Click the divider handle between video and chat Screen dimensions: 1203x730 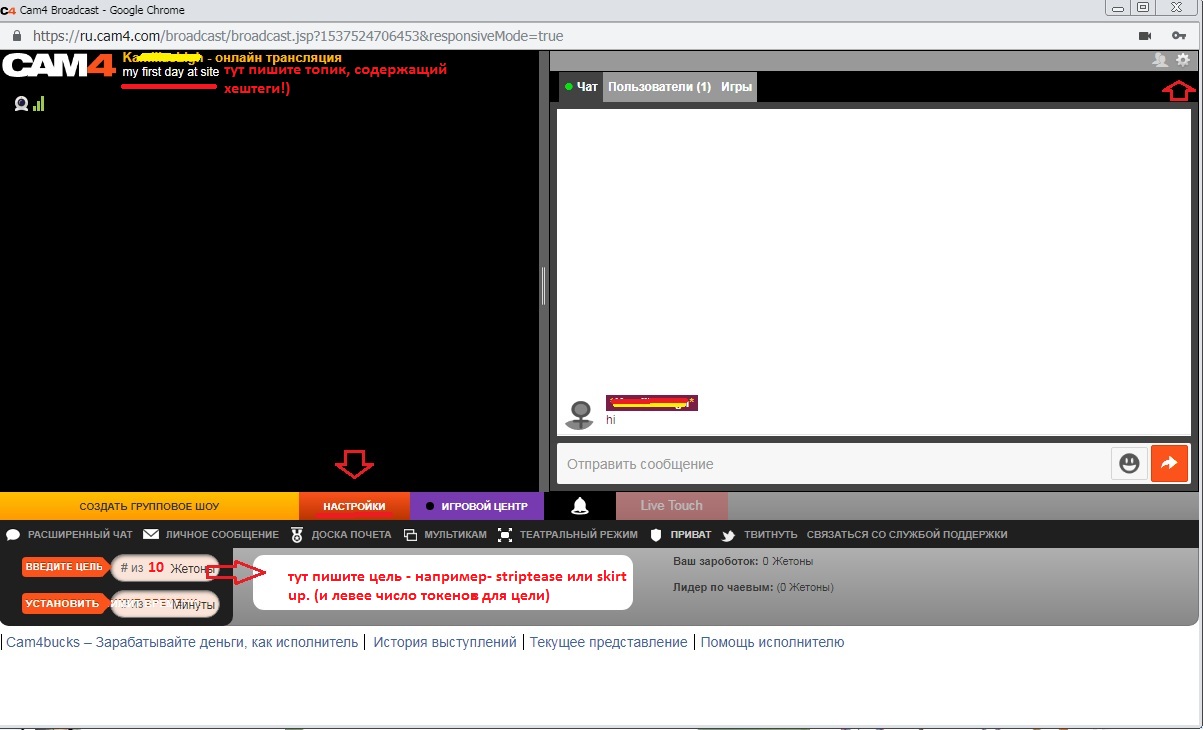[543, 285]
